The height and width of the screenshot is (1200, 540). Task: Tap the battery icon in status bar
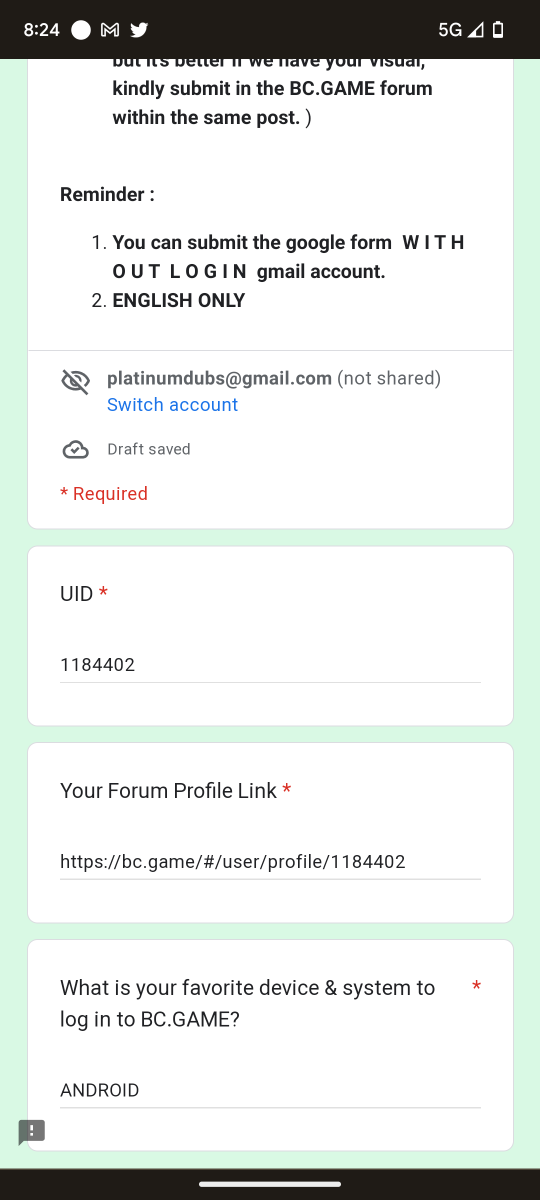coord(498,30)
